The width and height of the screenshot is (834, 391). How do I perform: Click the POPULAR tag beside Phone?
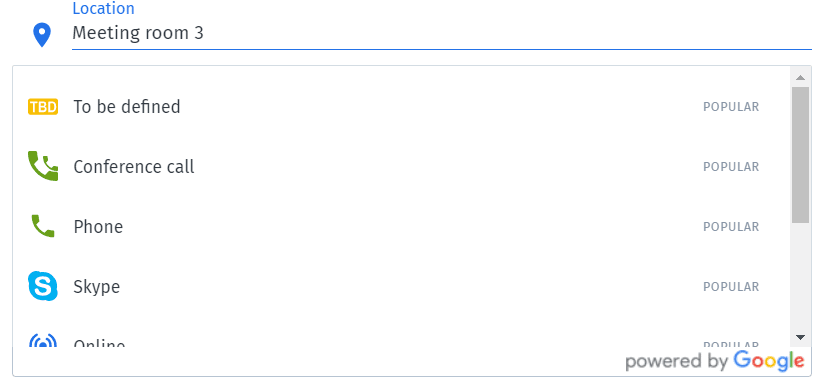point(731,227)
